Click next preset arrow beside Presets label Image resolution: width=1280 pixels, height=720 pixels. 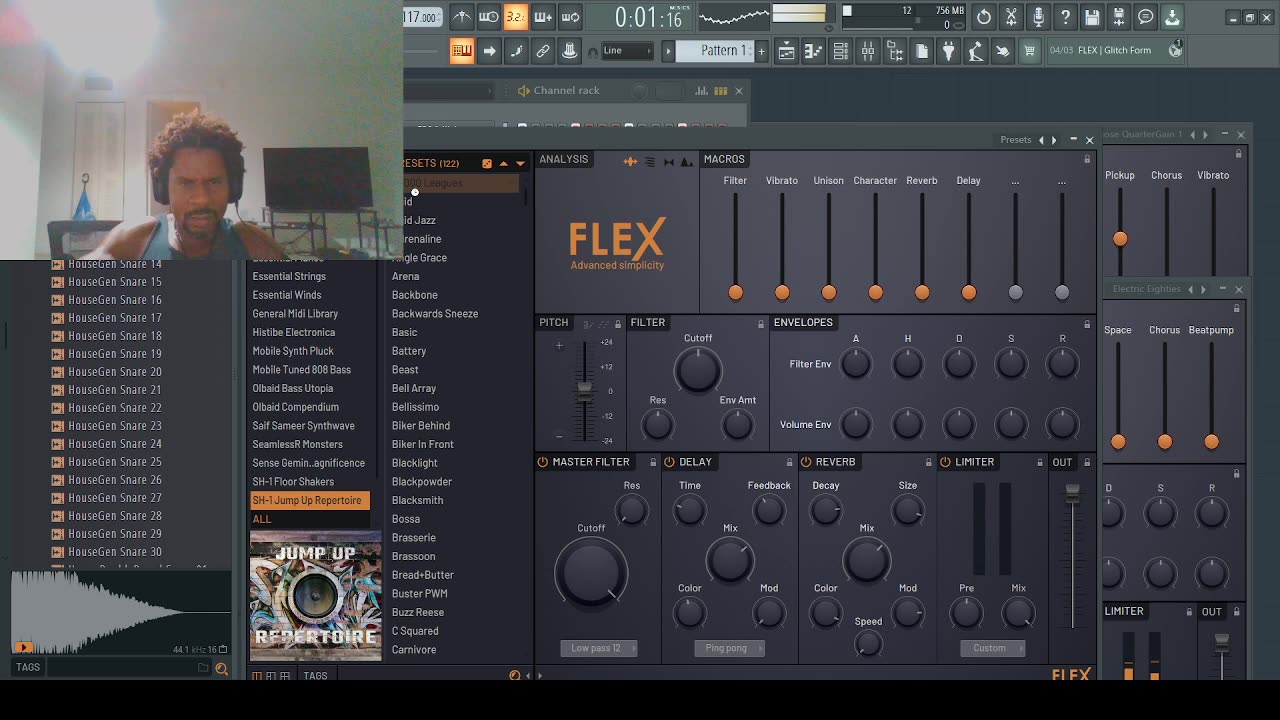coord(1053,140)
